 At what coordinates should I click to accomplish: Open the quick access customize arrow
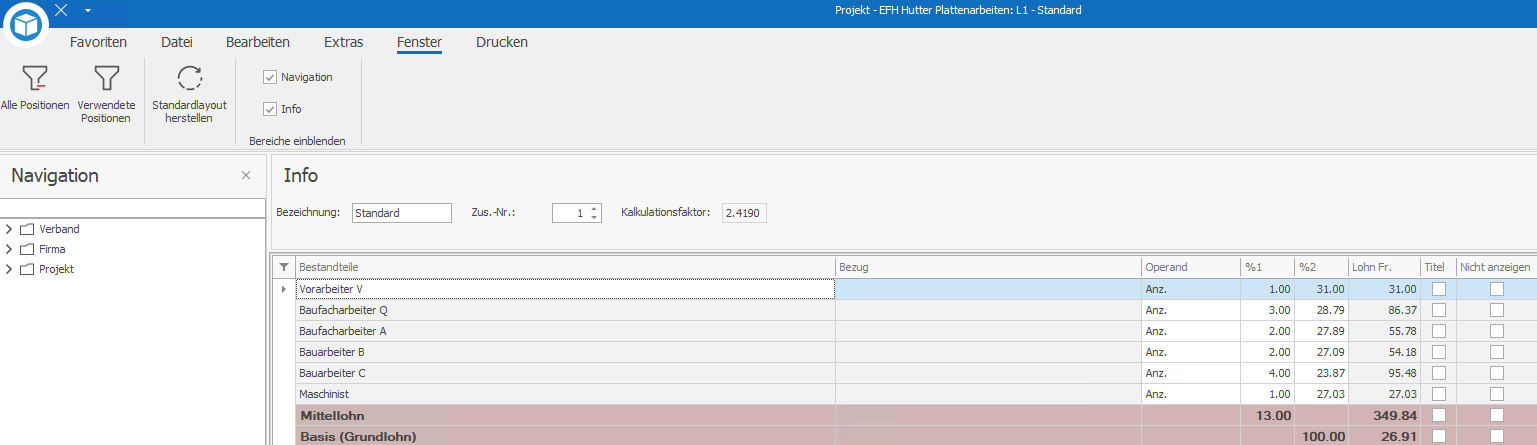coord(88,10)
